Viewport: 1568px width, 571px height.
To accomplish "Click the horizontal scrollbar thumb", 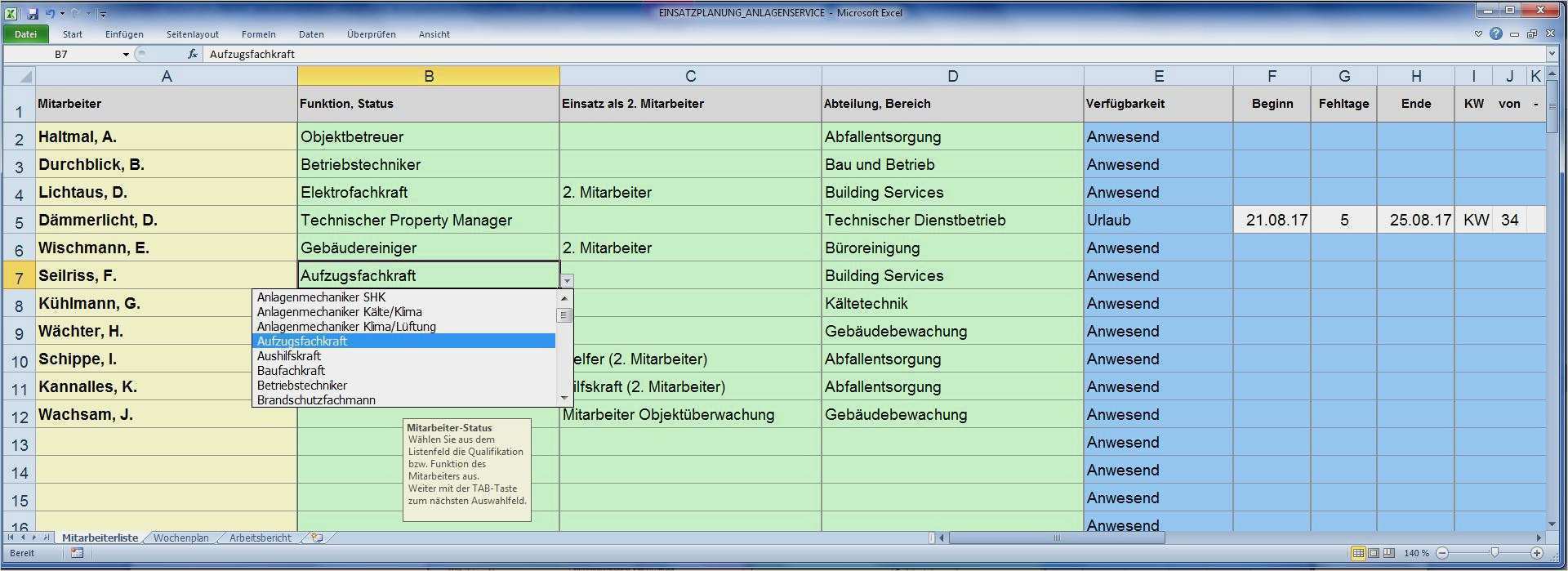I will pos(1057,538).
